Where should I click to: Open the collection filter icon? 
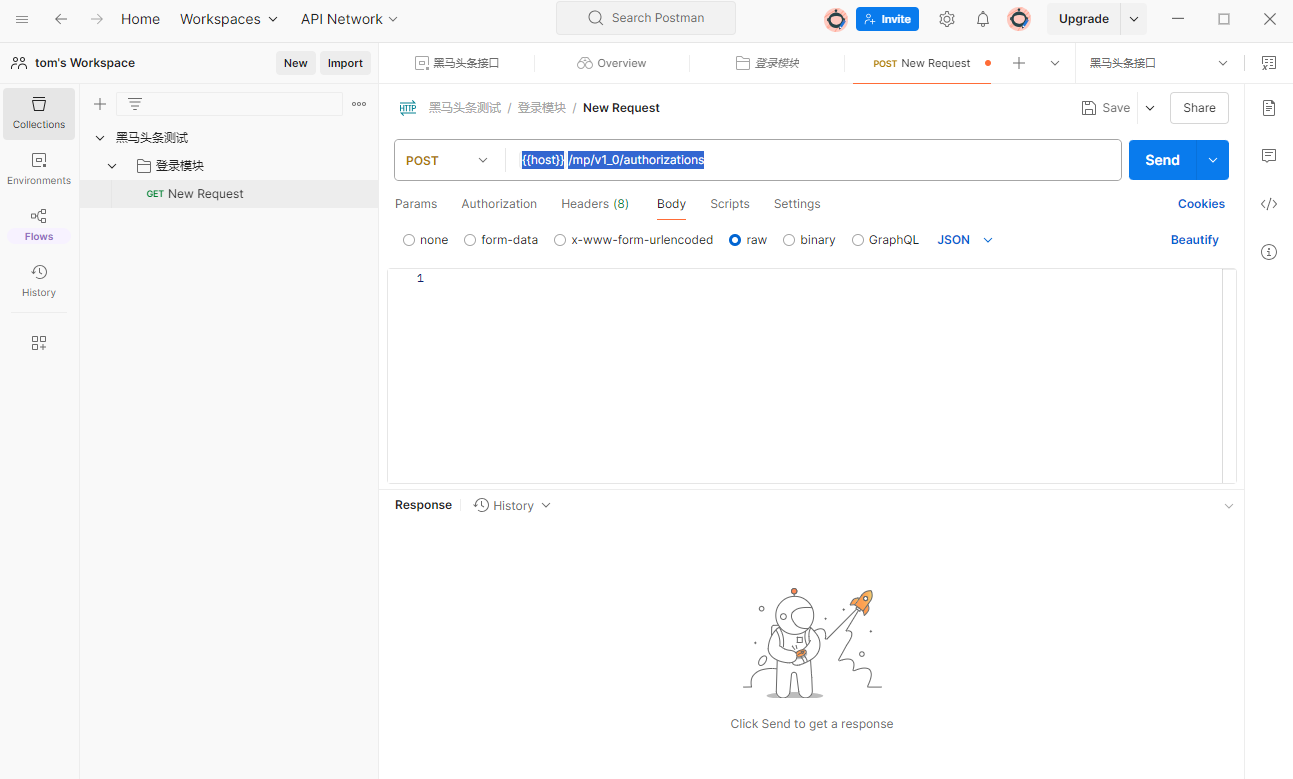(x=135, y=104)
